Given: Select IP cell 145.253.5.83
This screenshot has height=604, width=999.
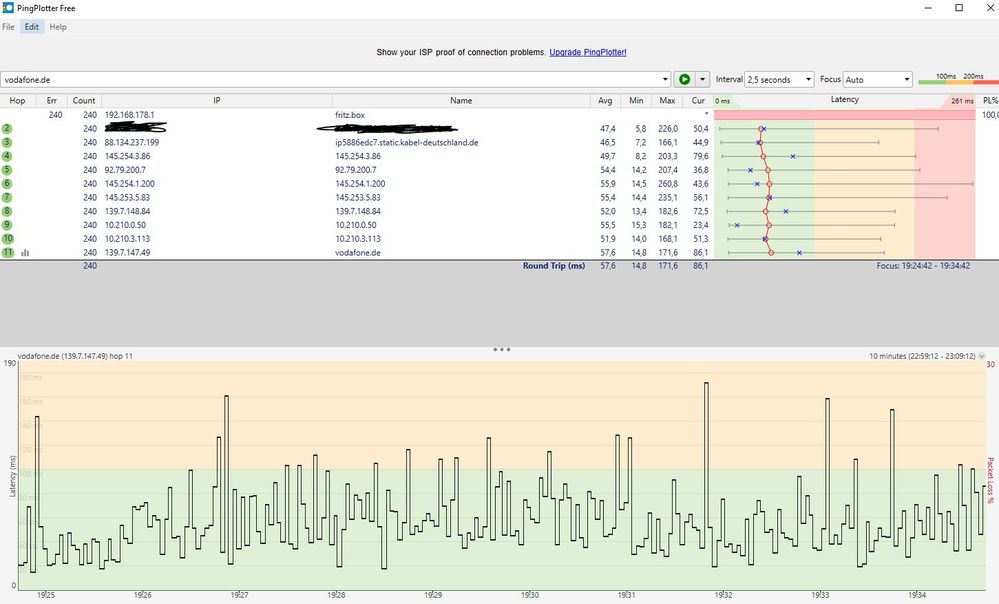Looking at the screenshot, I should pyautogui.click(x=127, y=198).
